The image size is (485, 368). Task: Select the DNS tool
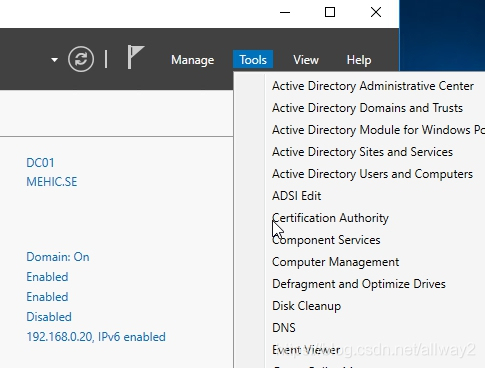(284, 328)
